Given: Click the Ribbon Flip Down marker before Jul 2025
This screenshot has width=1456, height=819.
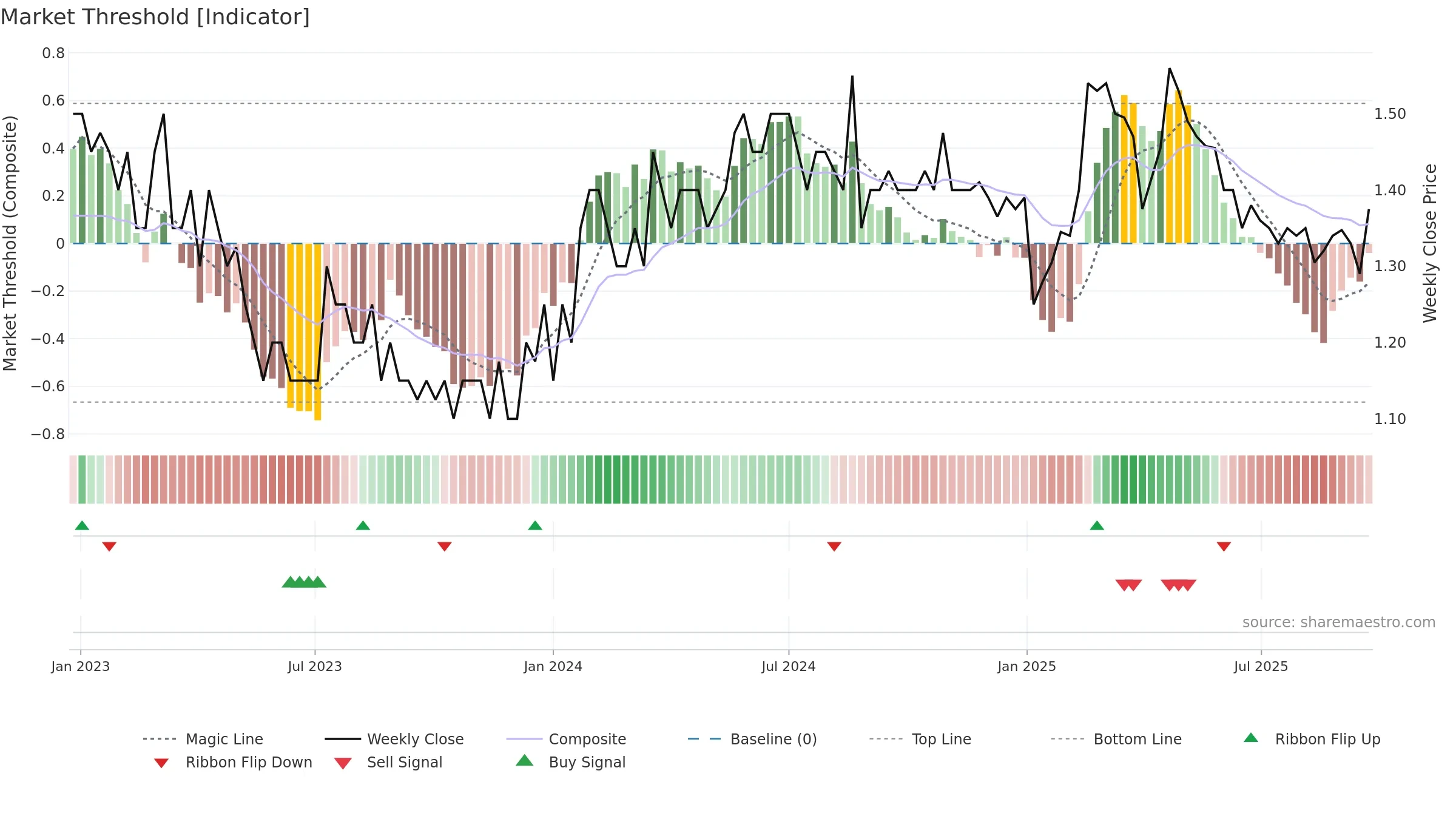Looking at the screenshot, I should (x=1224, y=547).
